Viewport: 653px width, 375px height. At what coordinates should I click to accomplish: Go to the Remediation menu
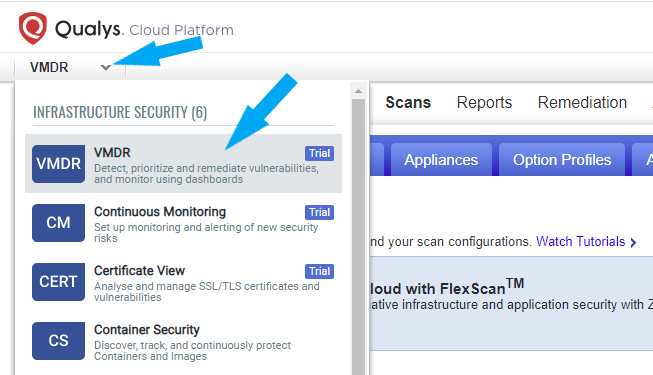582,102
